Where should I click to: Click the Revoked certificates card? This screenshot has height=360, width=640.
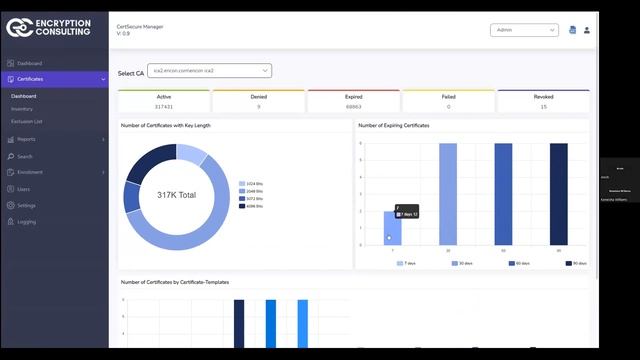tap(544, 101)
